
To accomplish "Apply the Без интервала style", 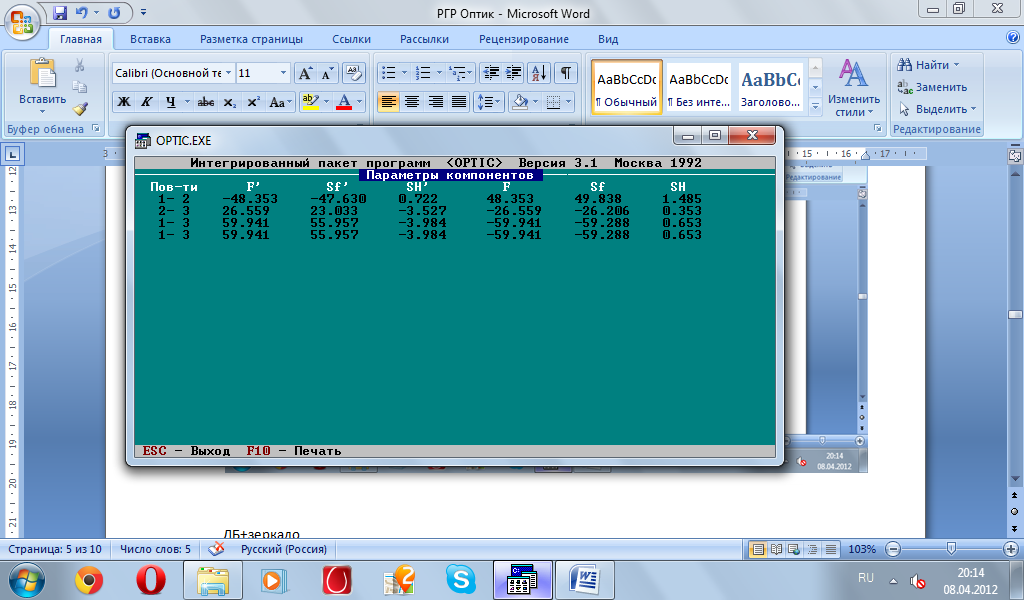I will click(x=699, y=87).
